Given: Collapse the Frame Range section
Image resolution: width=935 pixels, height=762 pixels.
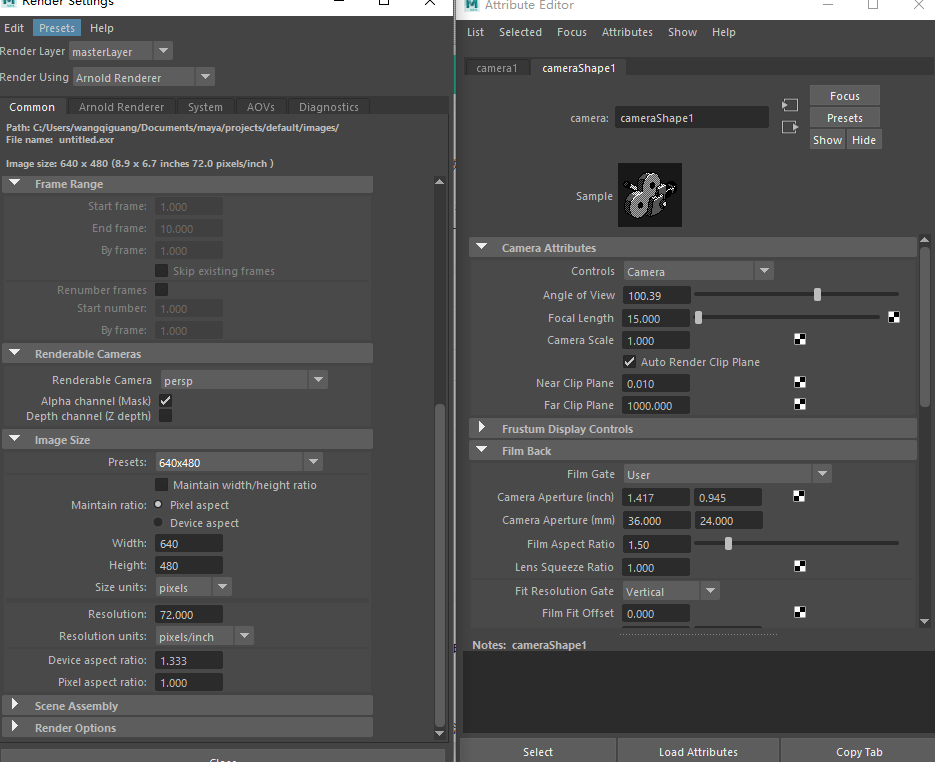Looking at the screenshot, I should (x=15, y=183).
